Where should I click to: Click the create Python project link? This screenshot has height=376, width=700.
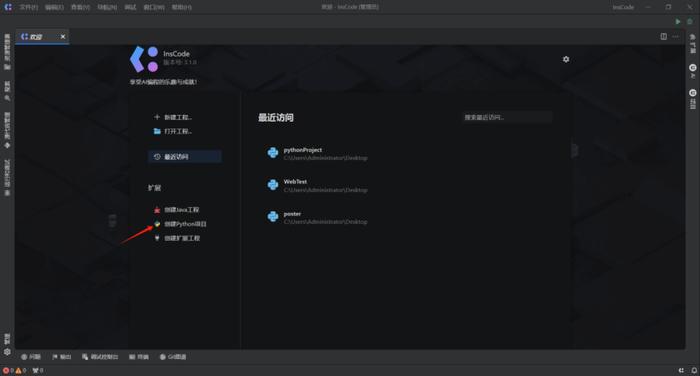pyautogui.click(x=180, y=224)
